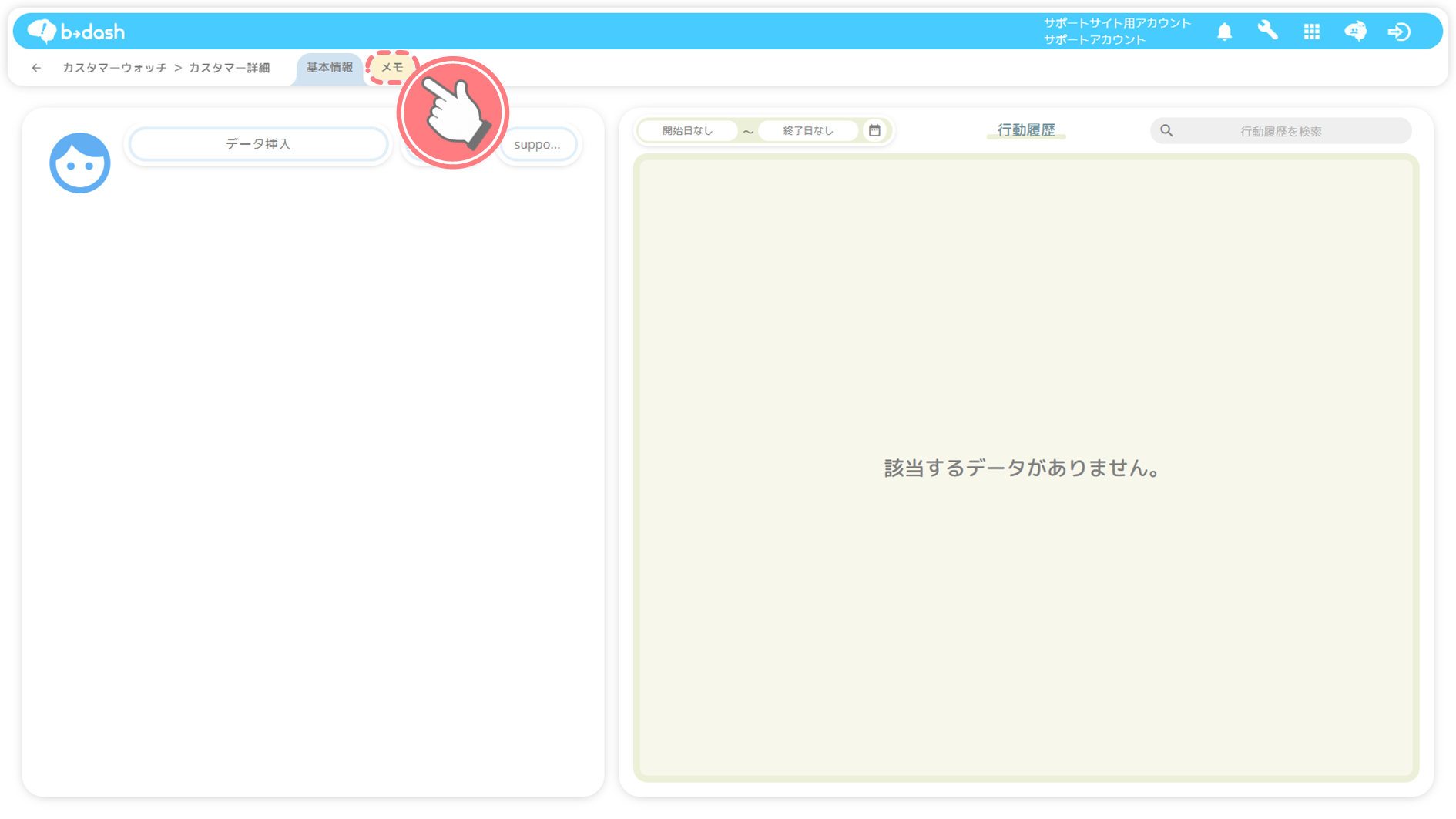Set the start date field 開始日なし
This screenshot has height=819, width=1456.
688,131
